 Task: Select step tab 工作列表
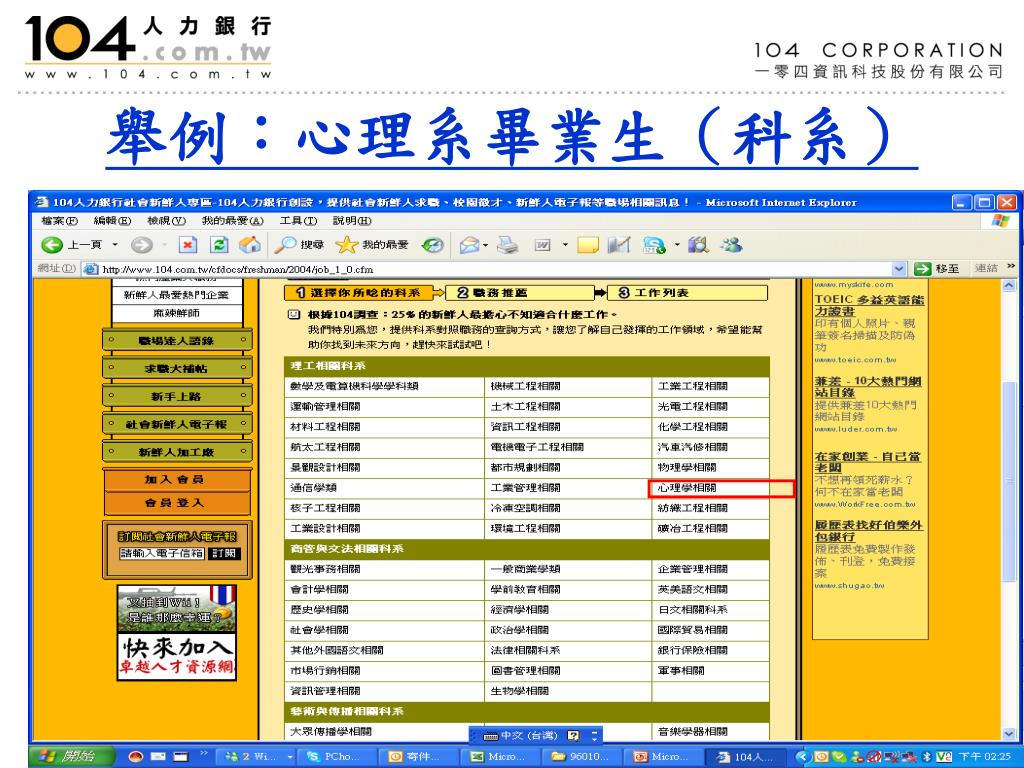coord(686,293)
